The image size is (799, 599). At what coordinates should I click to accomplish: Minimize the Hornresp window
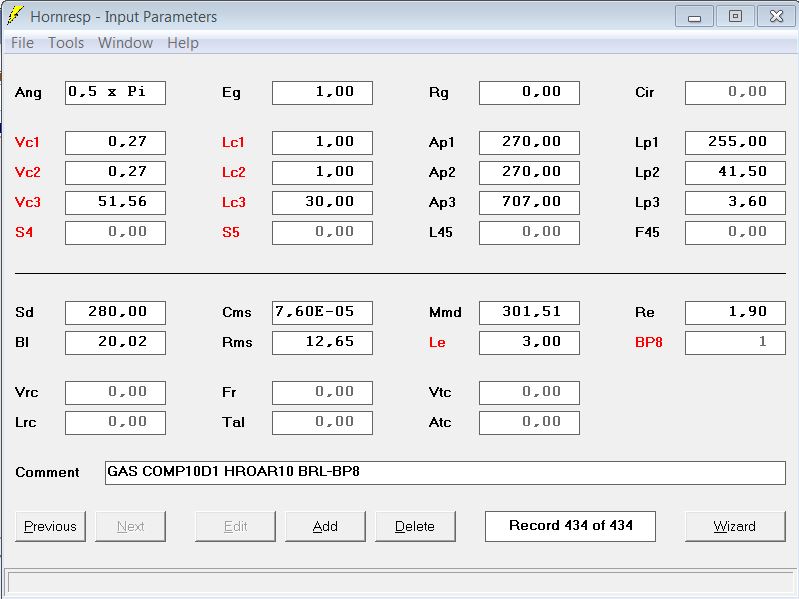pyautogui.click(x=694, y=17)
